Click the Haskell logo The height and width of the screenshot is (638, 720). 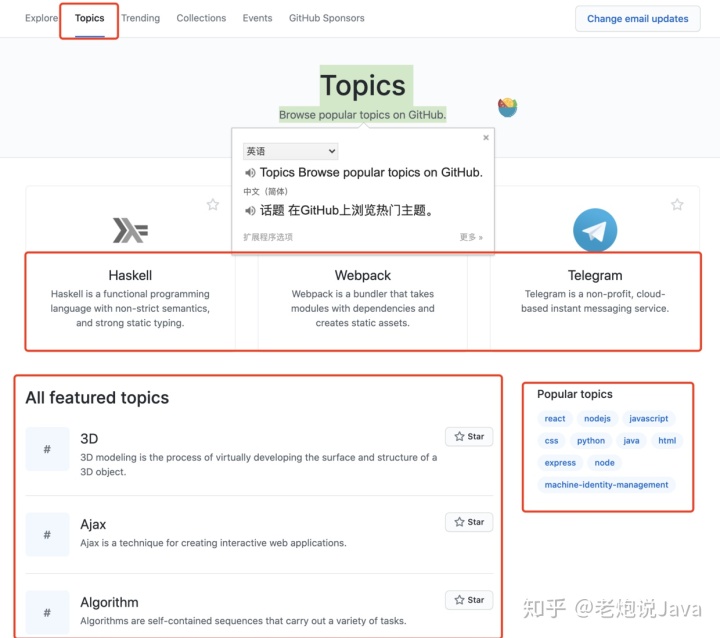[x=130, y=230]
